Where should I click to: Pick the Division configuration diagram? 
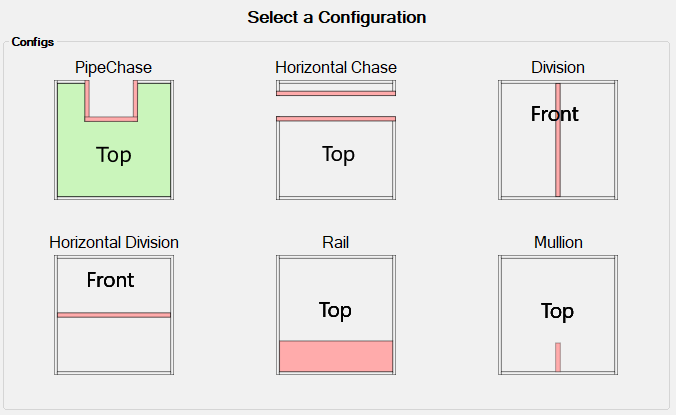click(558, 140)
